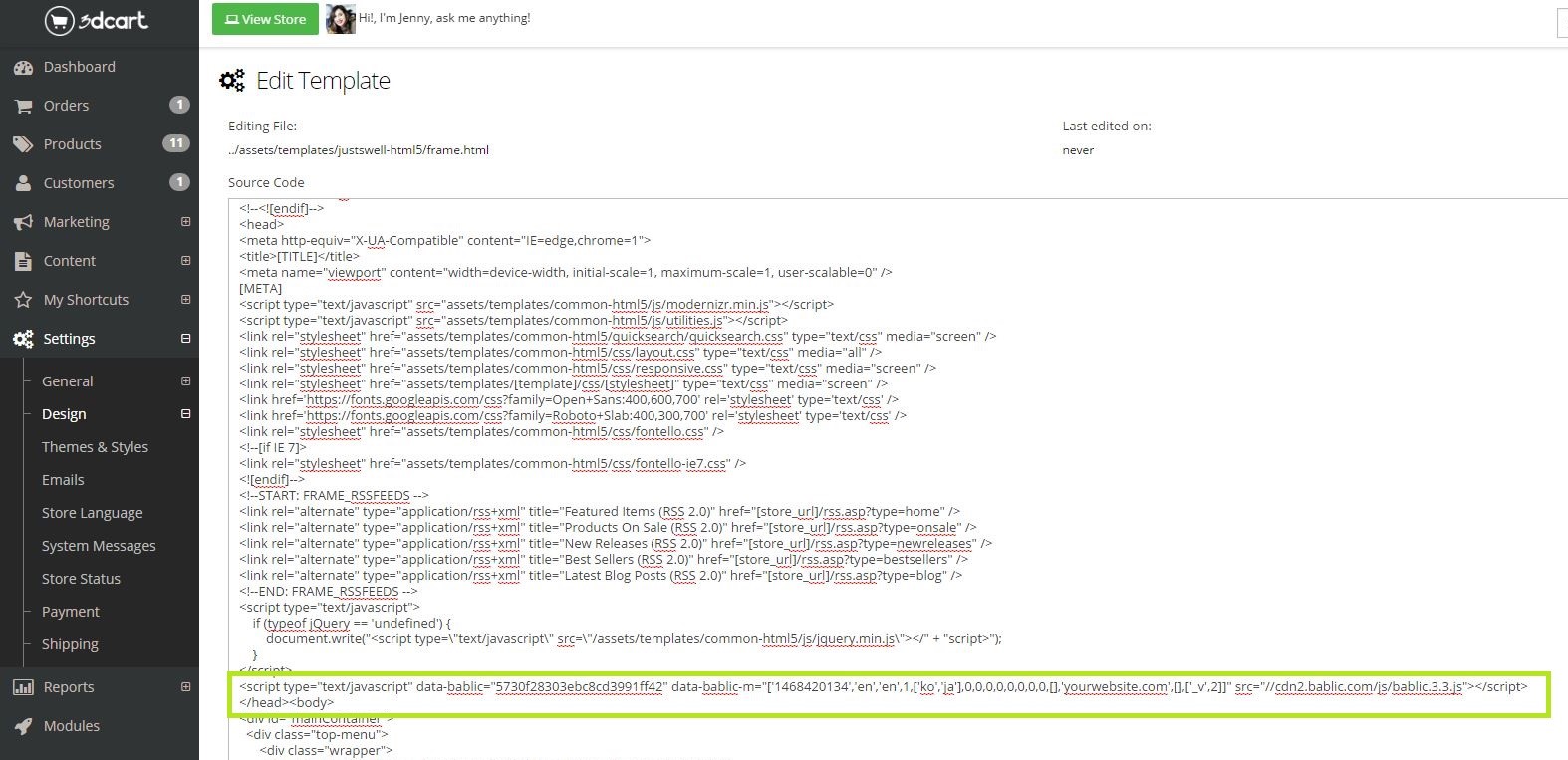
Task: Click Jenny's assistant avatar
Action: coord(341,19)
